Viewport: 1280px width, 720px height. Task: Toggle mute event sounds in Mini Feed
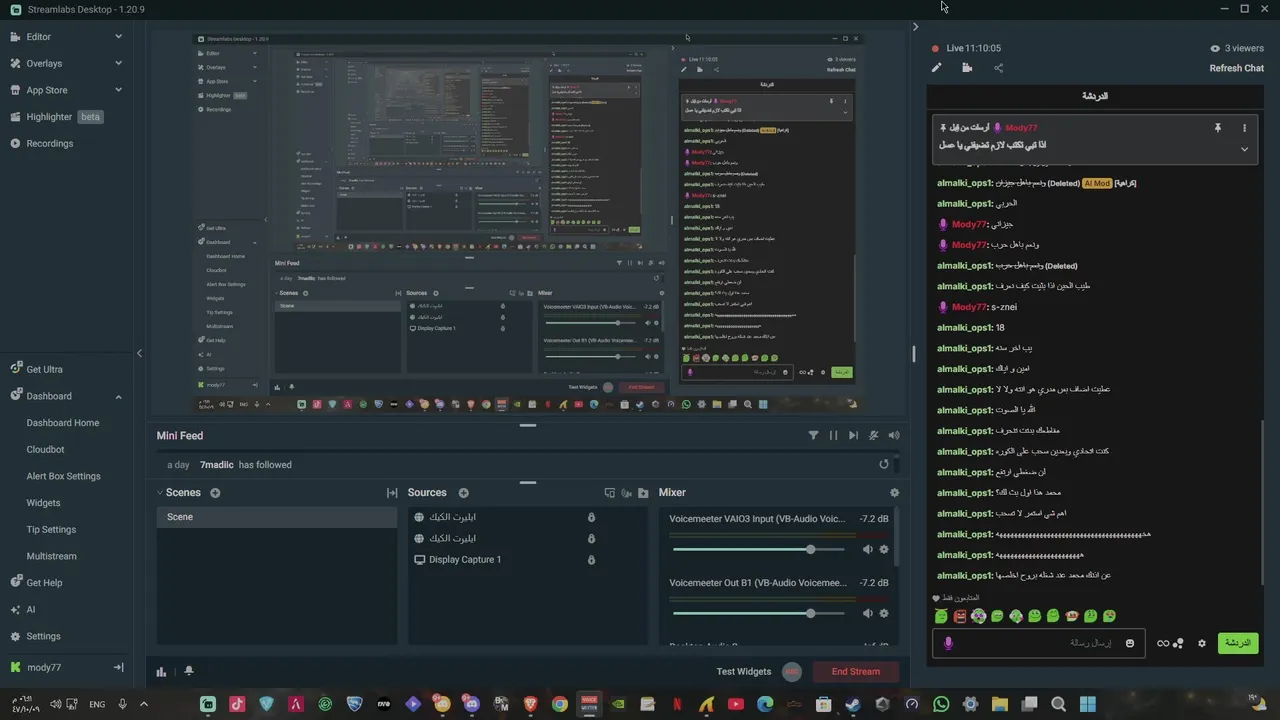874,435
